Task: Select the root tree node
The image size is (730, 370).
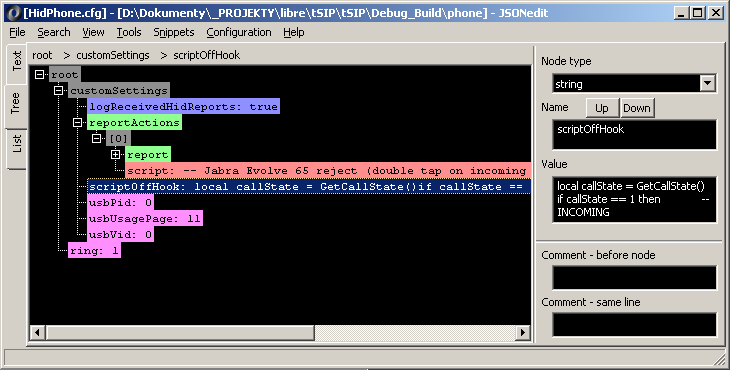Action: pyautogui.click(x=65, y=74)
